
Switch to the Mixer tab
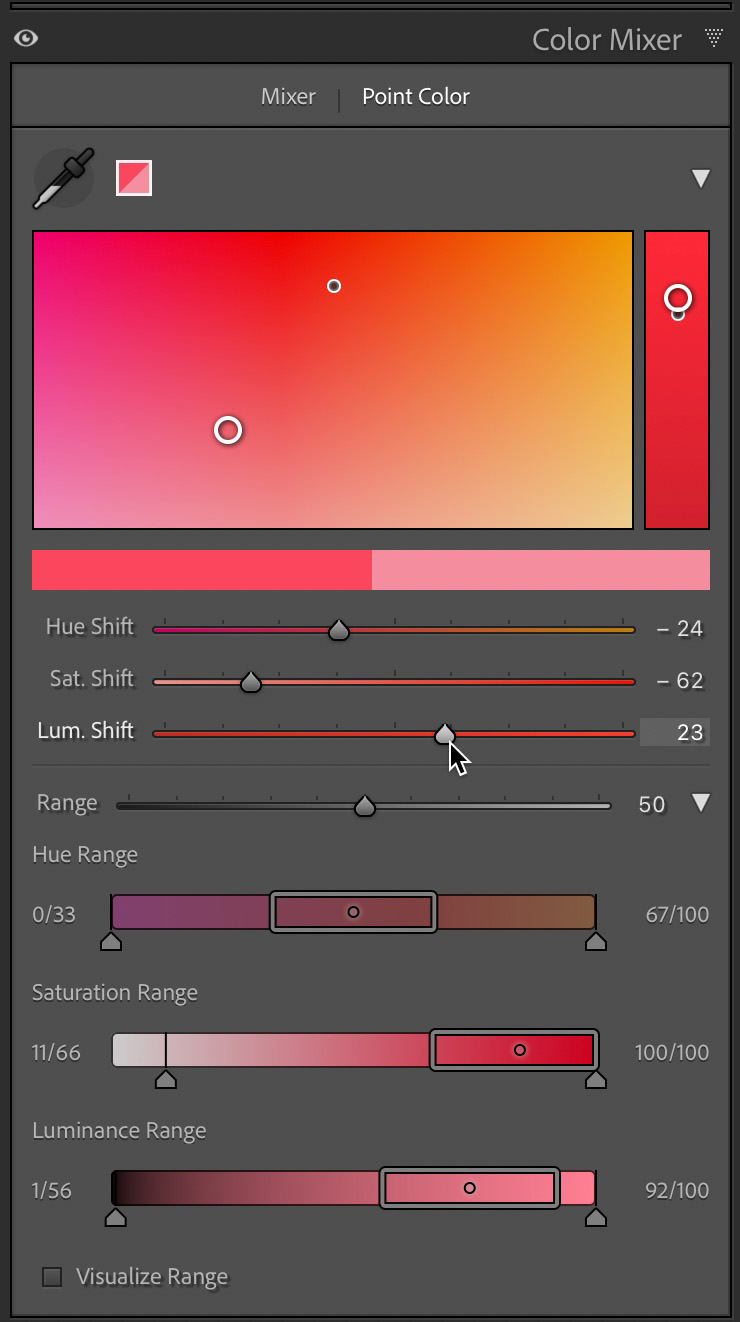tap(288, 96)
